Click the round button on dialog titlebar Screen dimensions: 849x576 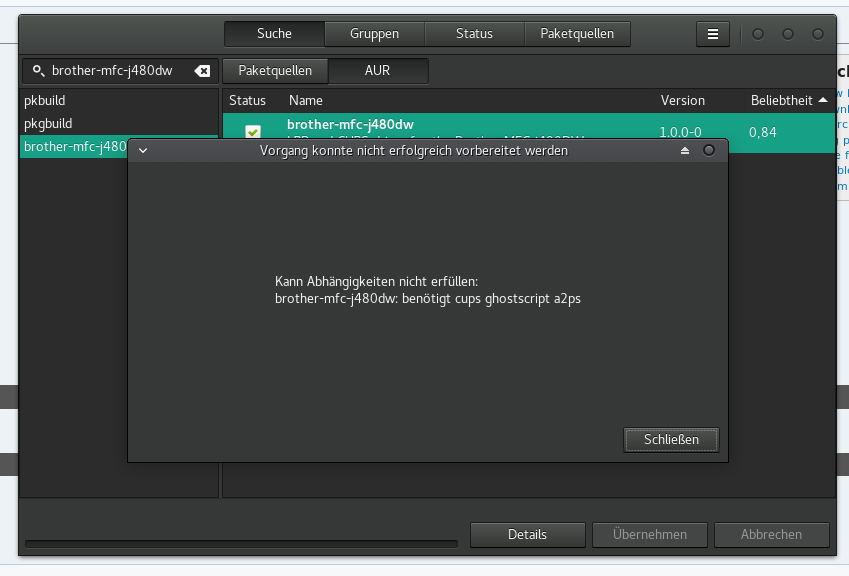(709, 151)
